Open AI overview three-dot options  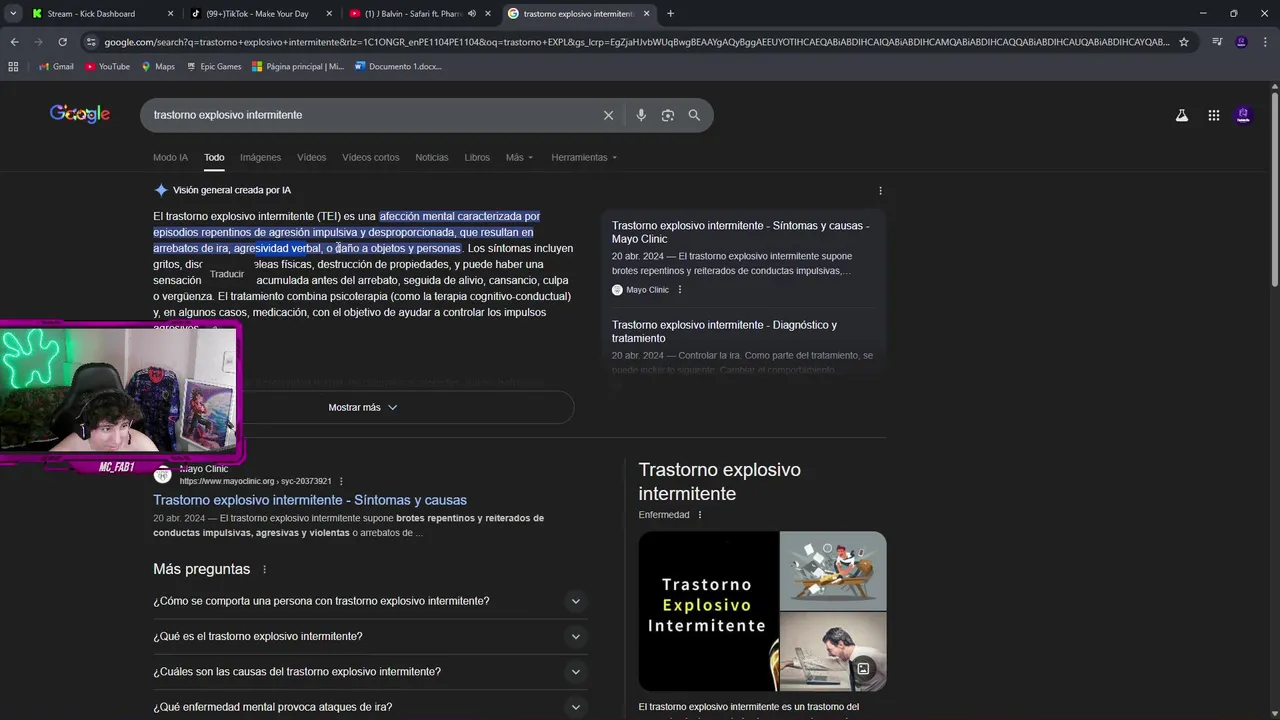click(x=880, y=190)
